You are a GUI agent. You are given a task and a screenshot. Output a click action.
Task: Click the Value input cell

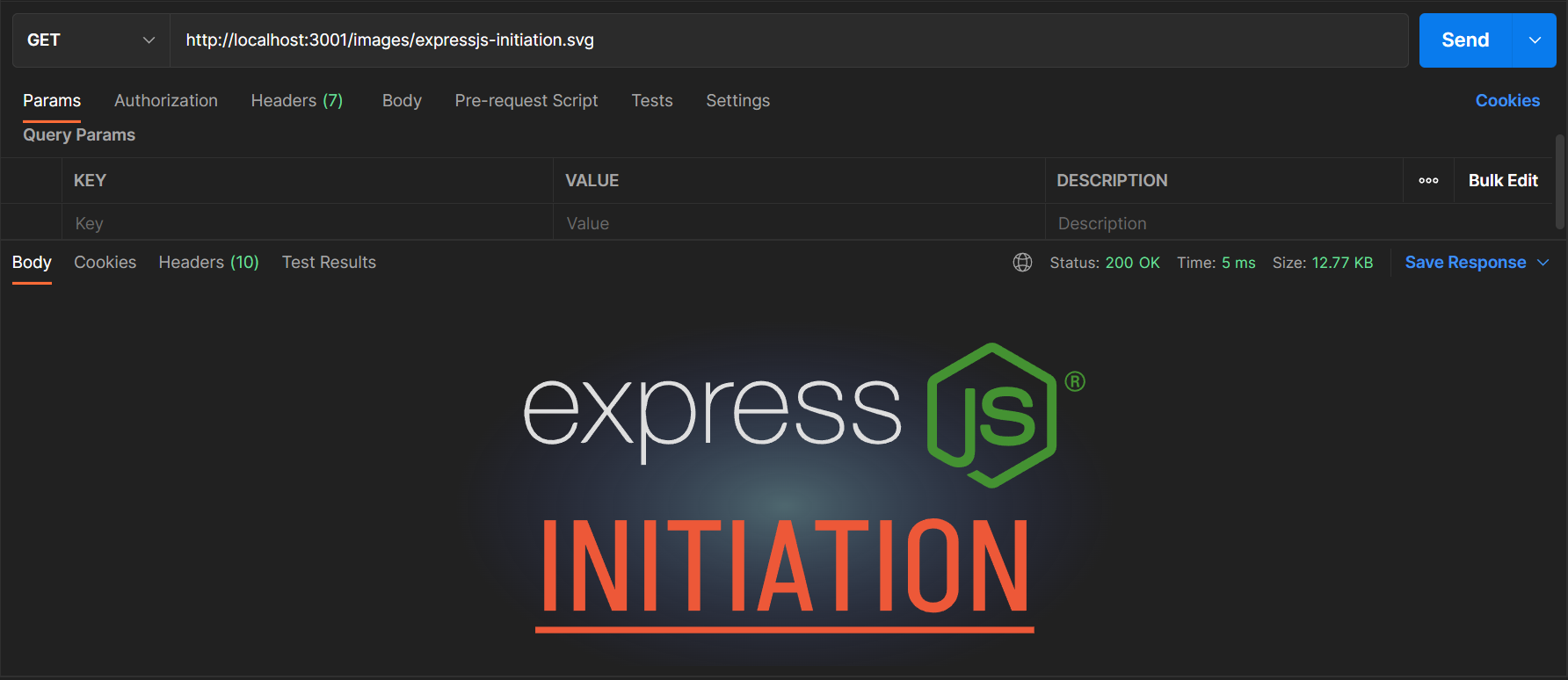pyautogui.click(x=799, y=223)
